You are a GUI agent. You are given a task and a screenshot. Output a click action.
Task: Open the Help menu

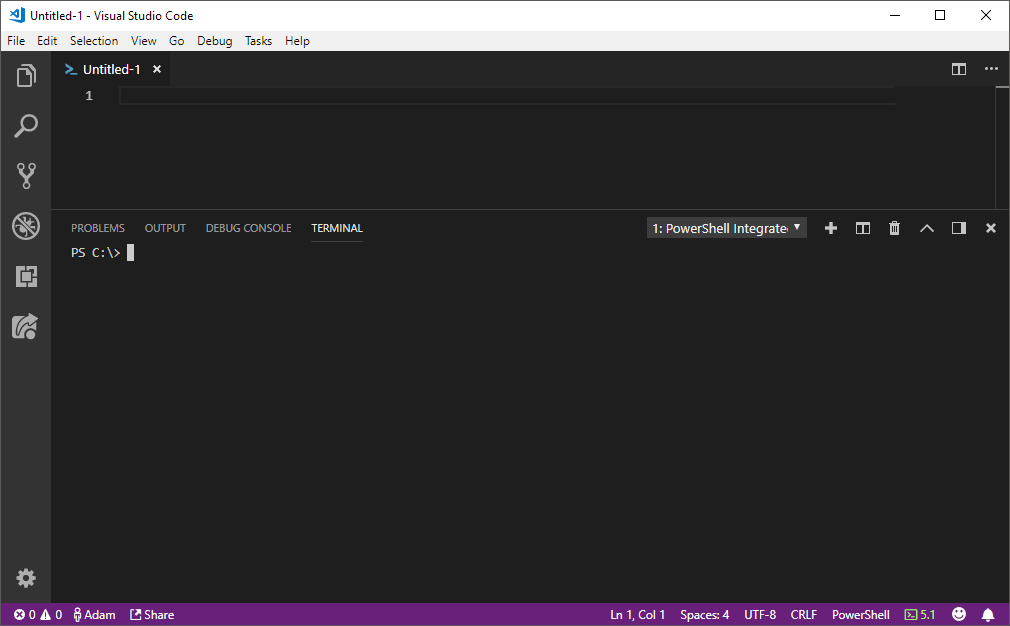click(x=298, y=41)
